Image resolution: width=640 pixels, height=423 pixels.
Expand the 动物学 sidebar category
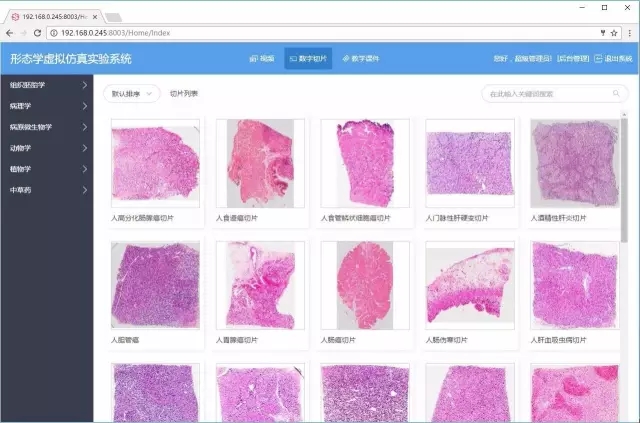[46, 148]
